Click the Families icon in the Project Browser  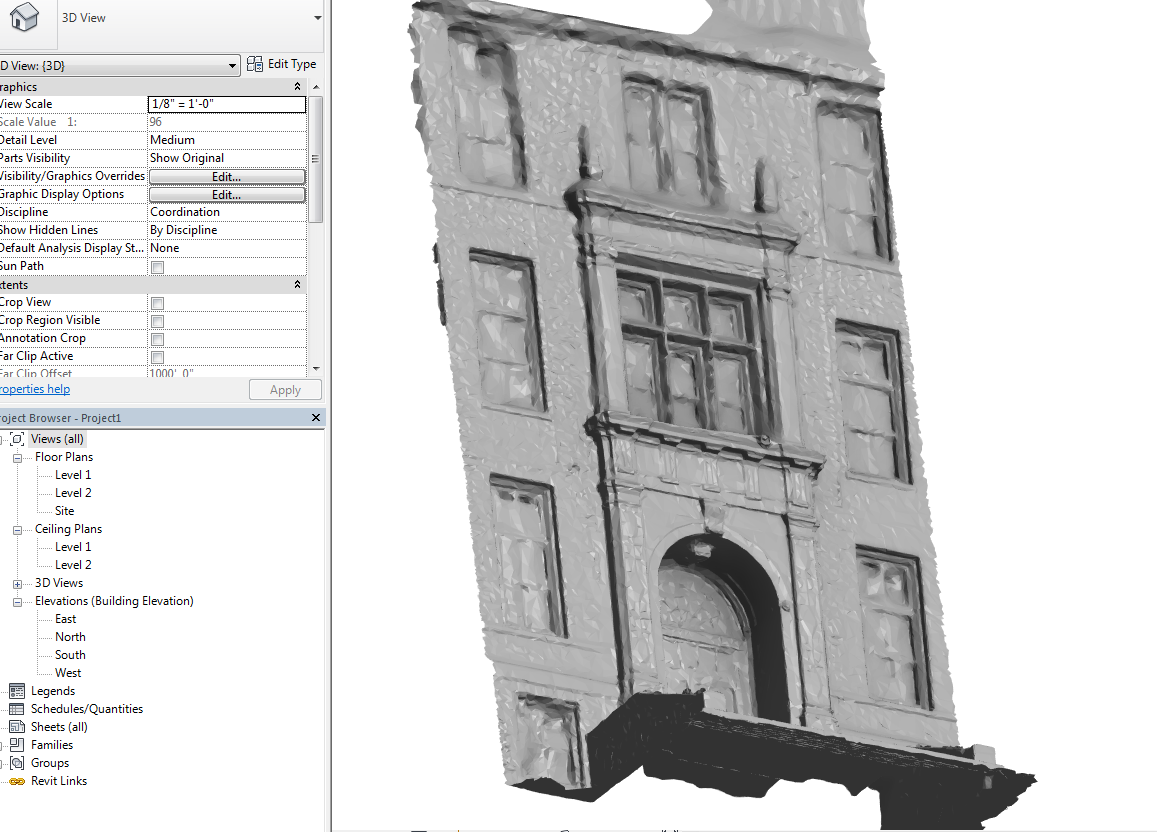[x=17, y=744]
